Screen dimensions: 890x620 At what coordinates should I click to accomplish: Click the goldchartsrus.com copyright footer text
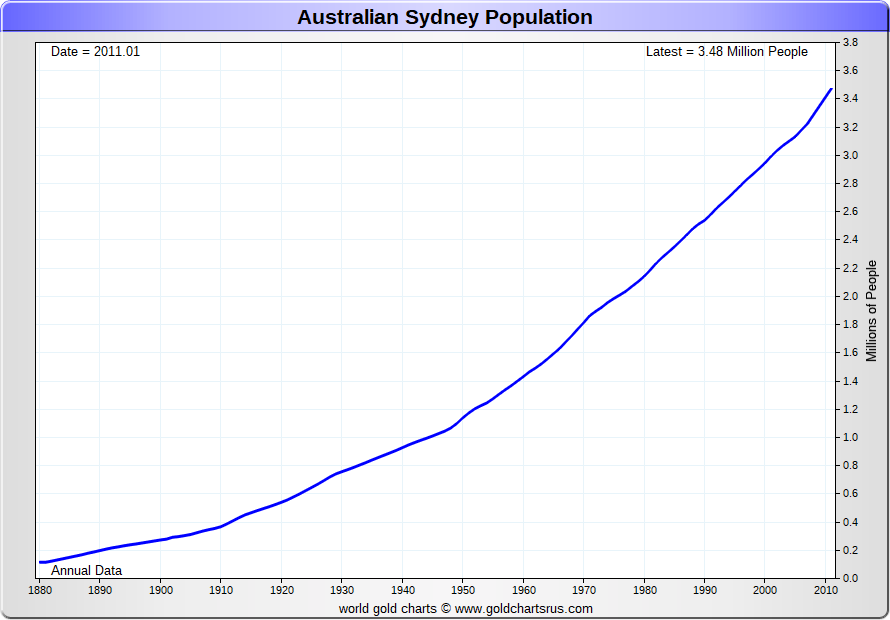(465, 609)
